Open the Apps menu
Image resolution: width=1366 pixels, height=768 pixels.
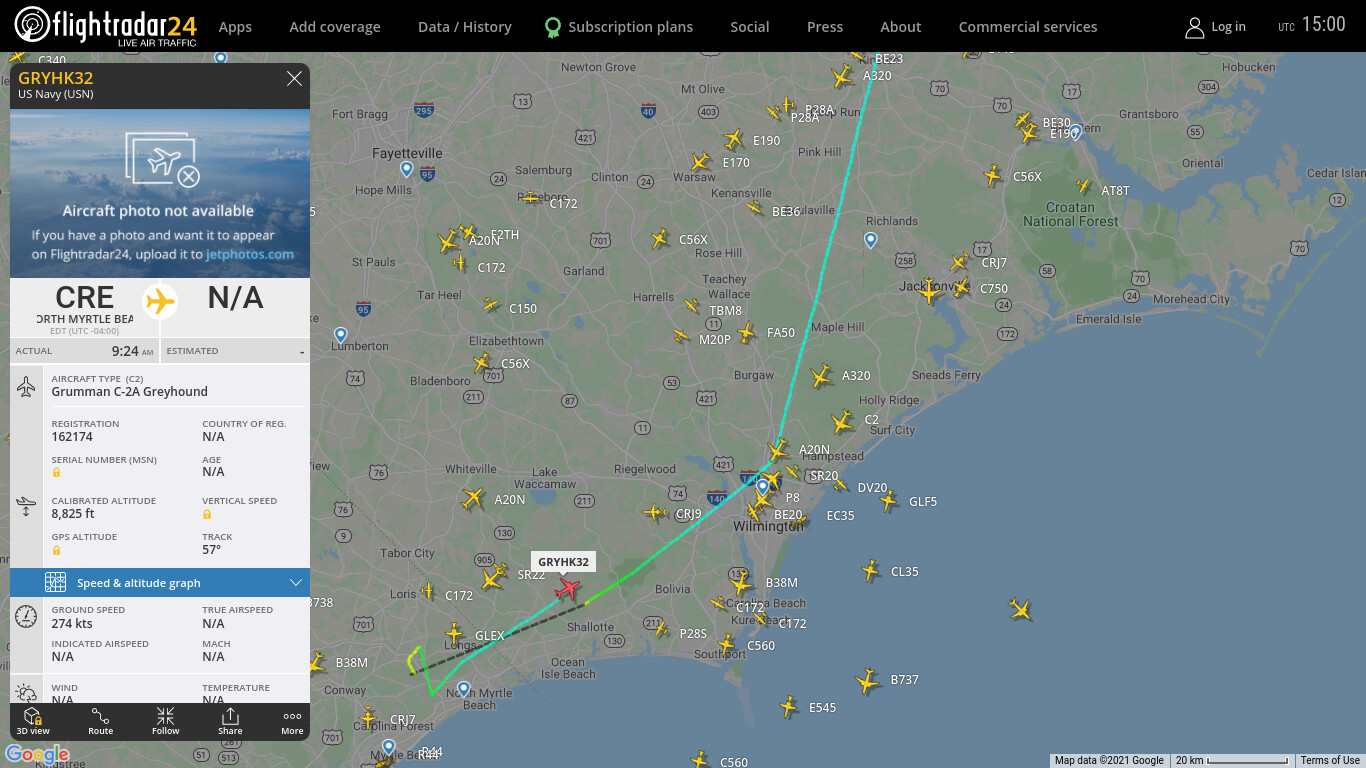click(x=235, y=27)
